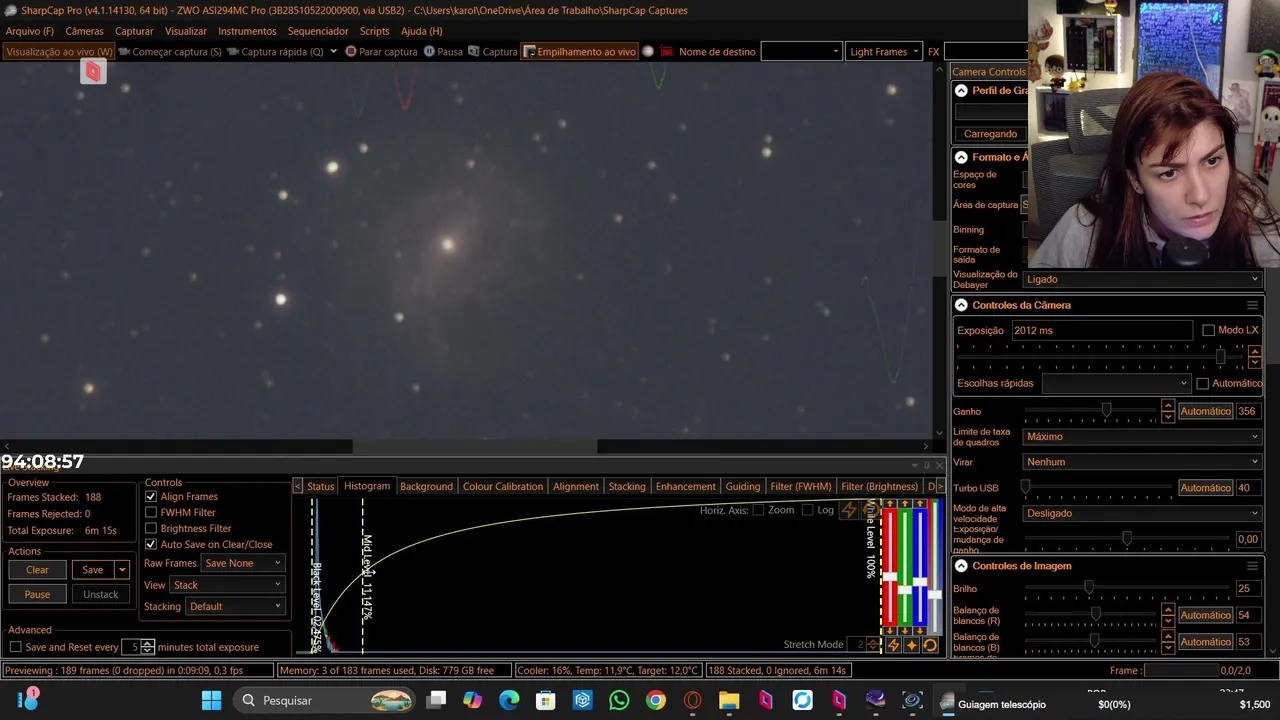The height and width of the screenshot is (720, 1280).
Task: Open the Scripts menu
Action: point(374,31)
